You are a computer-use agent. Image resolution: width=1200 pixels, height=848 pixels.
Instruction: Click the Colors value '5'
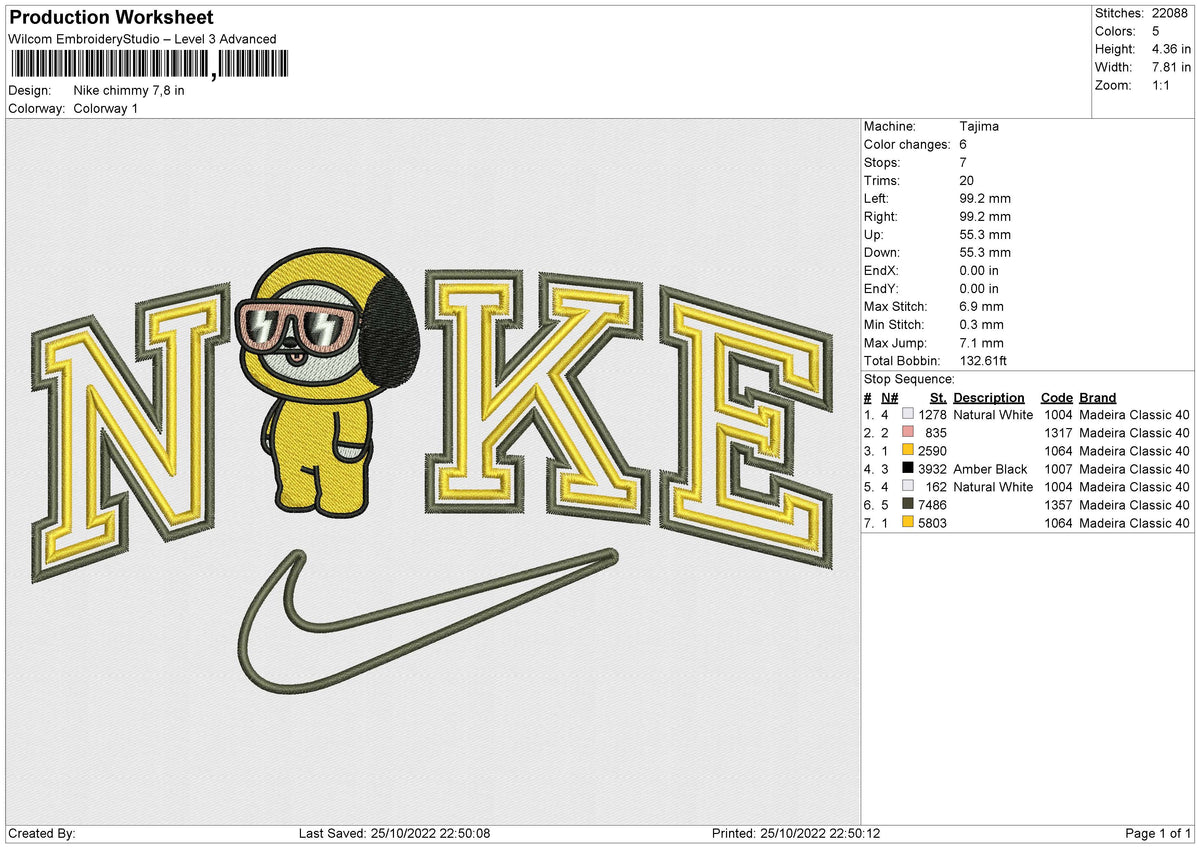[x=1155, y=31]
